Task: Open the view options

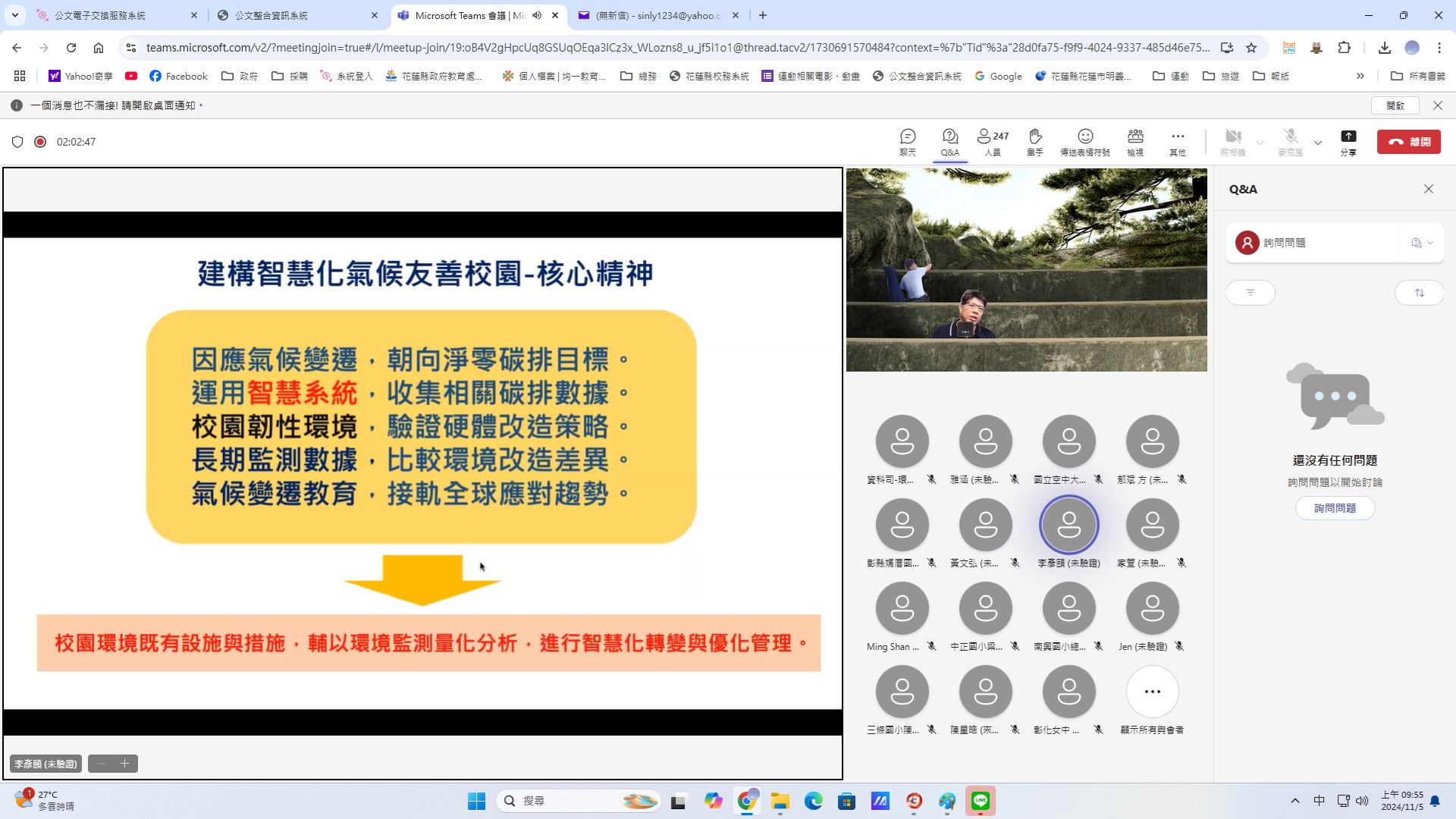Action: [x=1135, y=142]
